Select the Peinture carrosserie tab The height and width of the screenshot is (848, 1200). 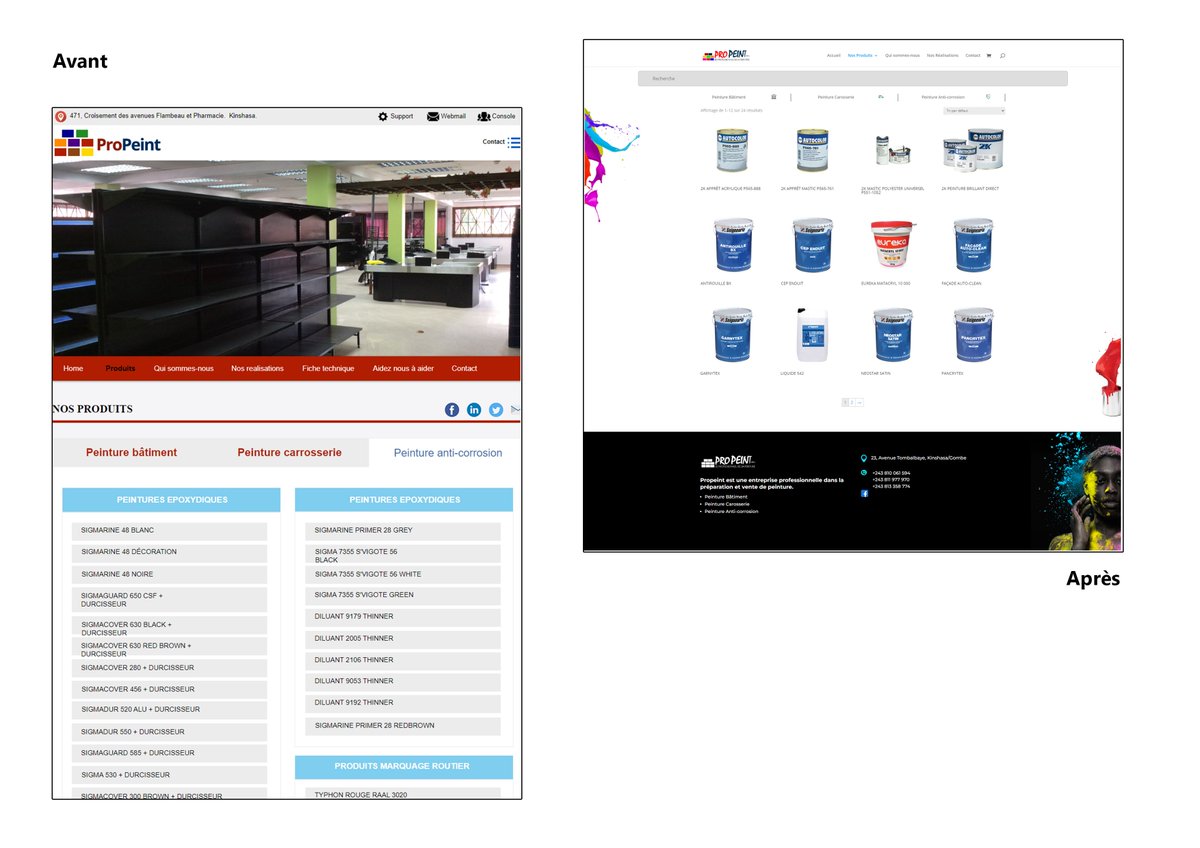tap(289, 453)
